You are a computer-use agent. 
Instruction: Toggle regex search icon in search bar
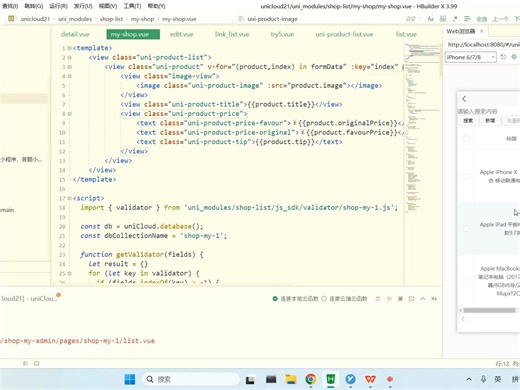pyautogui.click(x=455, y=19)
